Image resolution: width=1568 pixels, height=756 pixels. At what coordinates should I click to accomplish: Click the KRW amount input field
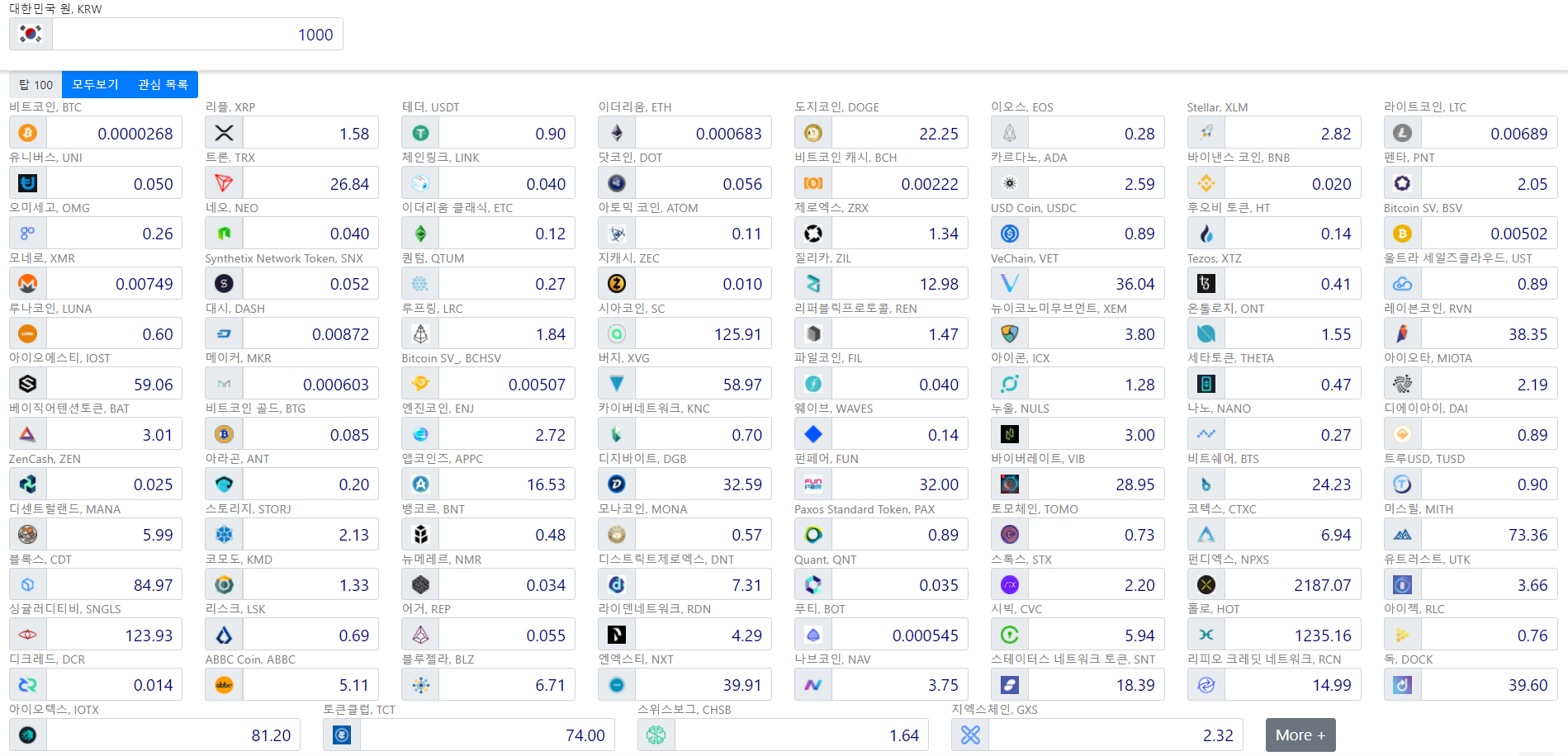[x=197, y=35]
